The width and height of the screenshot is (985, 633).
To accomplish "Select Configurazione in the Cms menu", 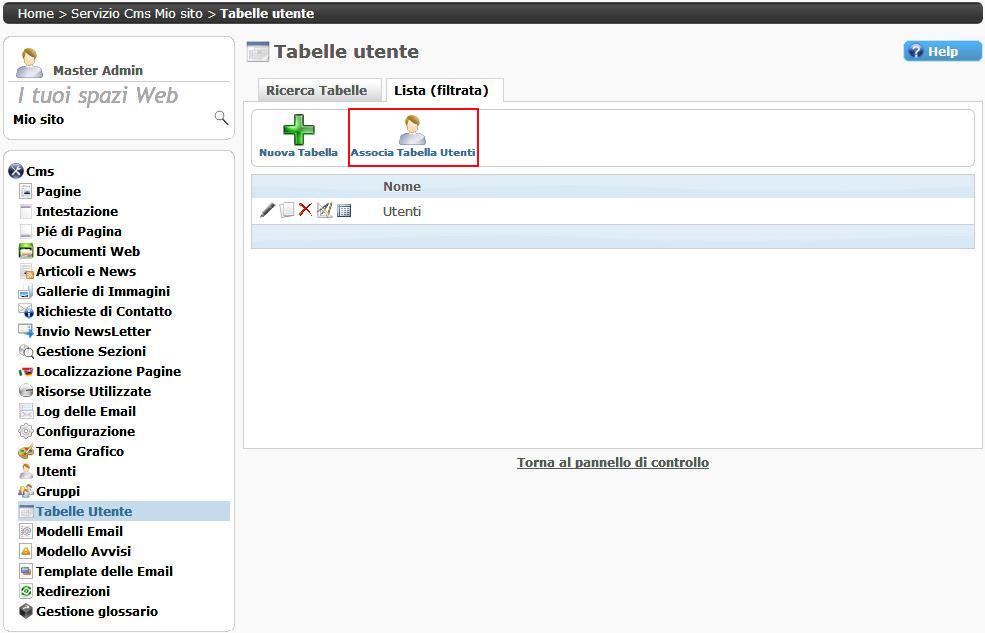I will point(85,431).
